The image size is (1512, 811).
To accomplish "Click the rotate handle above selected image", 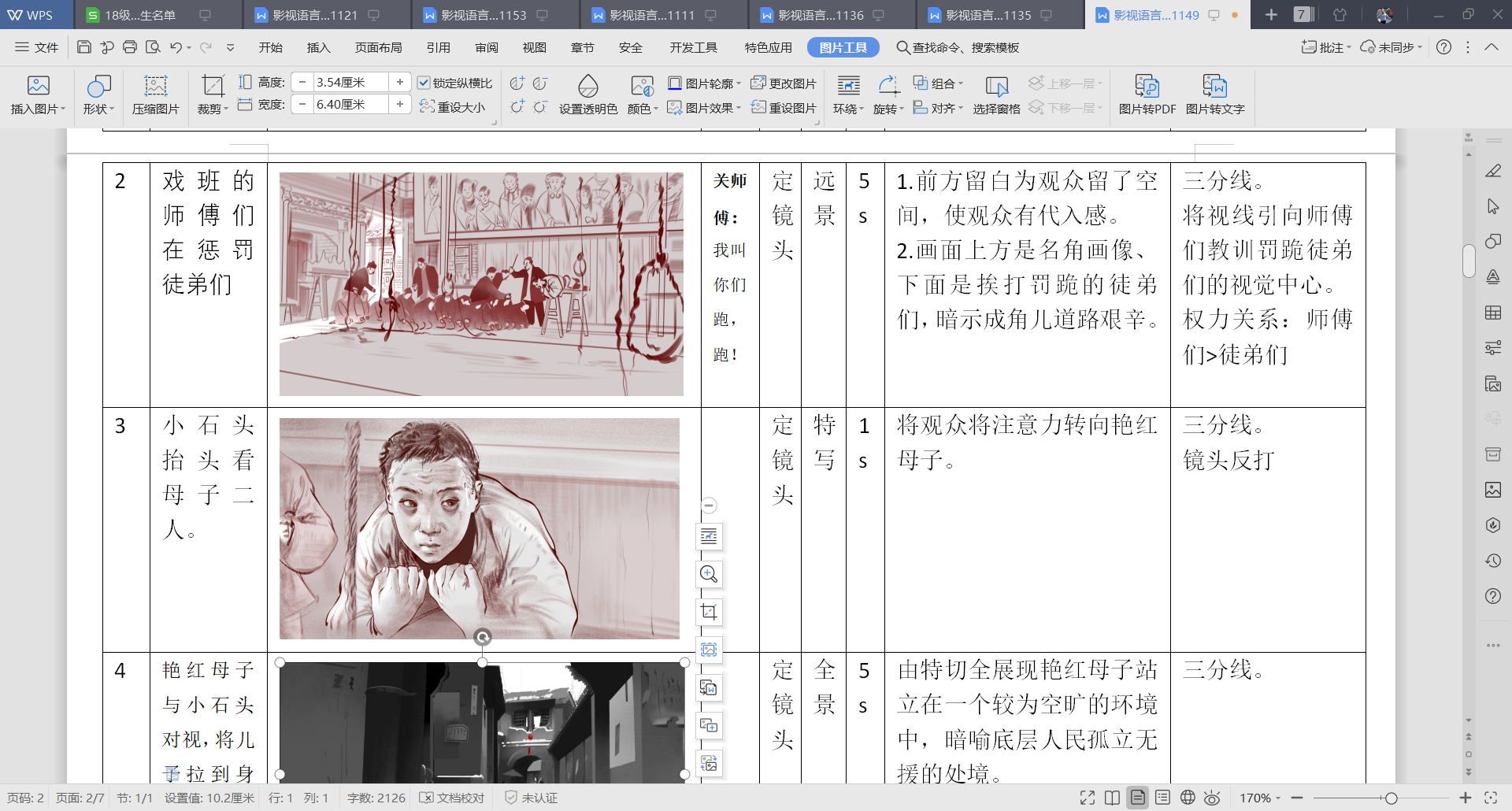I will click(x=483, y=637).
